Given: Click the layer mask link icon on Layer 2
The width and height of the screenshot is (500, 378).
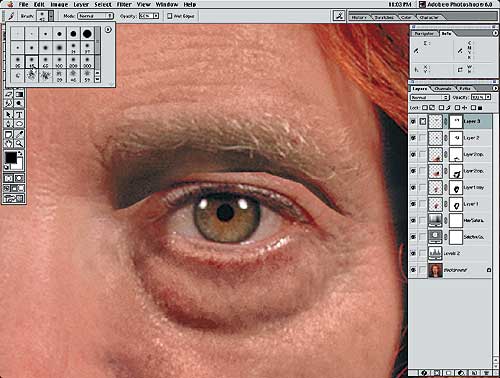Looking at the screenshot, I should click(x=446, y=138).
